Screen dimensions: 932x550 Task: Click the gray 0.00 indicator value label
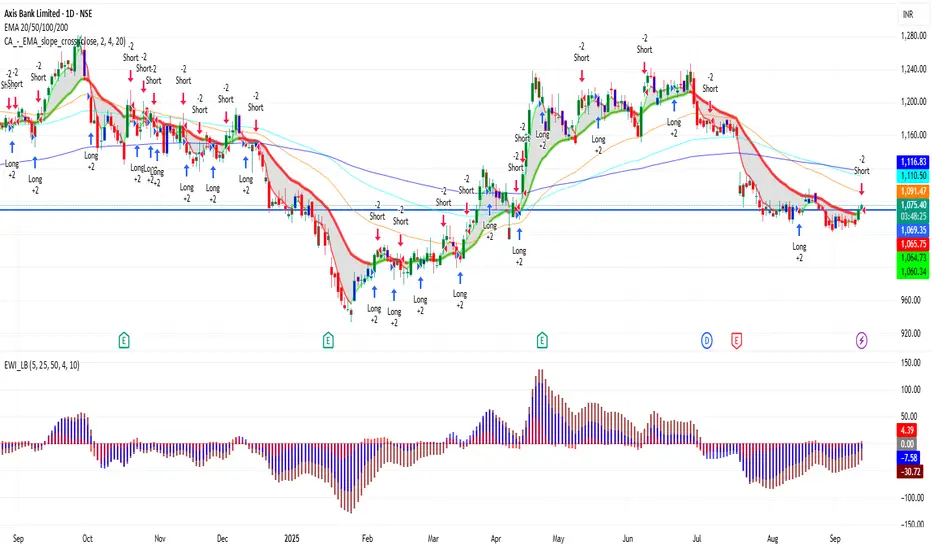[x=907, y=444]
